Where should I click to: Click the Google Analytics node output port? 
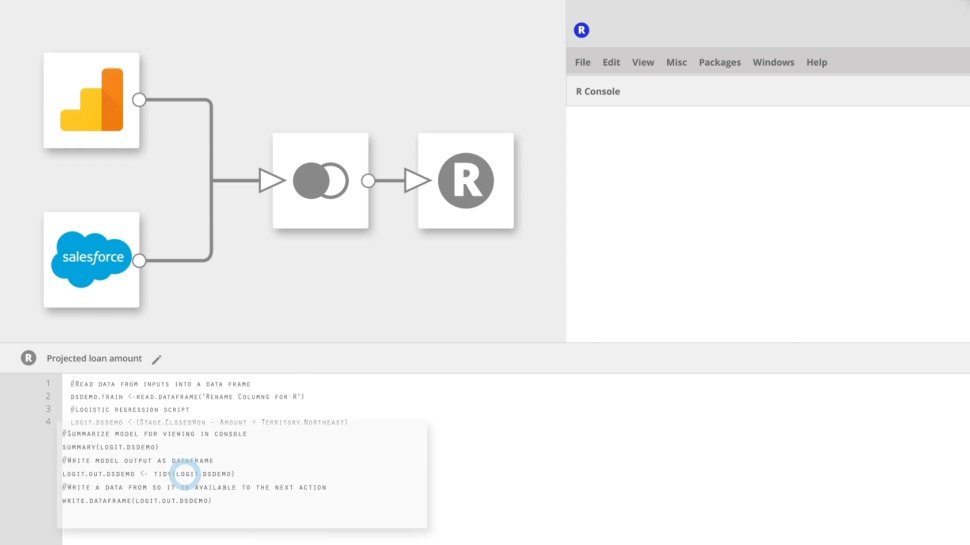coord(139,100)
